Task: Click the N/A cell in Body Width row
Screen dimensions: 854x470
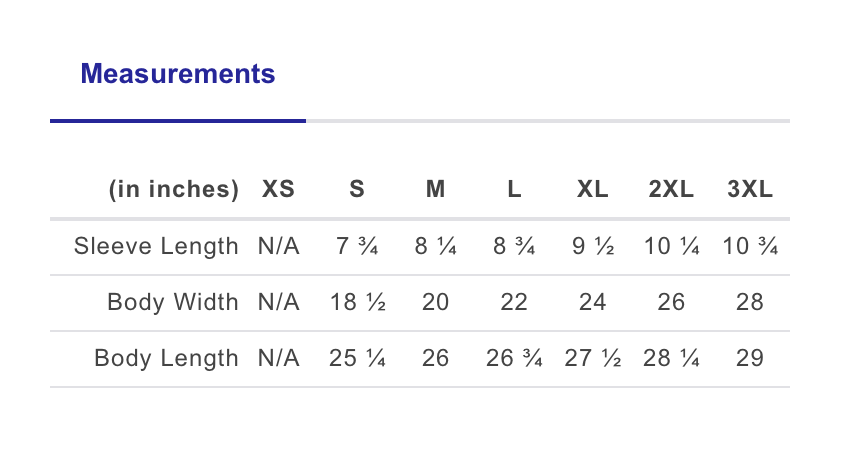Action: 278,302
